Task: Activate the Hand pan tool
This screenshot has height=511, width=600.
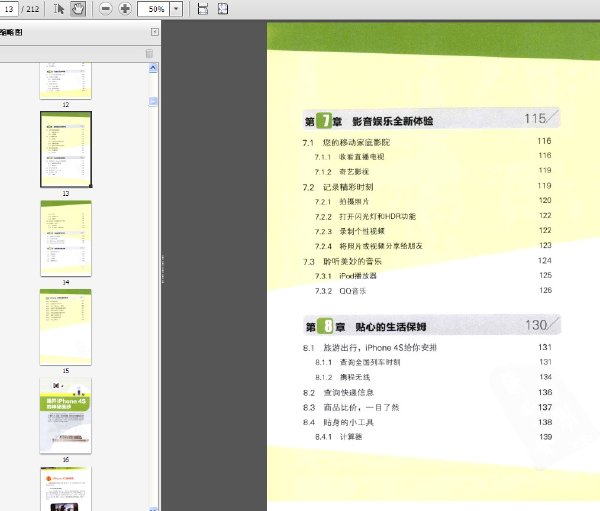Action: click(78, 8)
